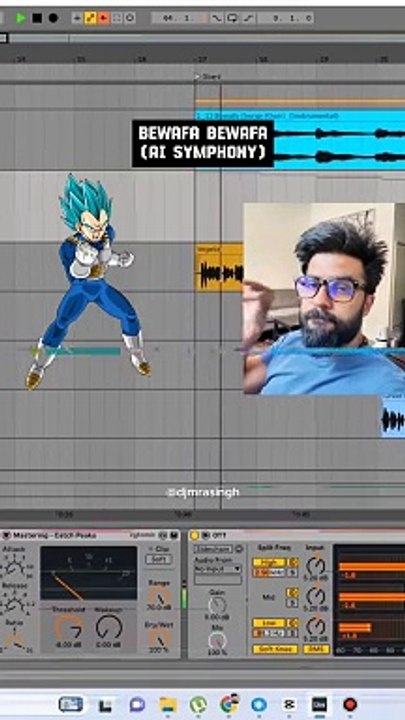Click the save preset icon on Mastering device
The image size is (405, 720).
pos(174,535)
